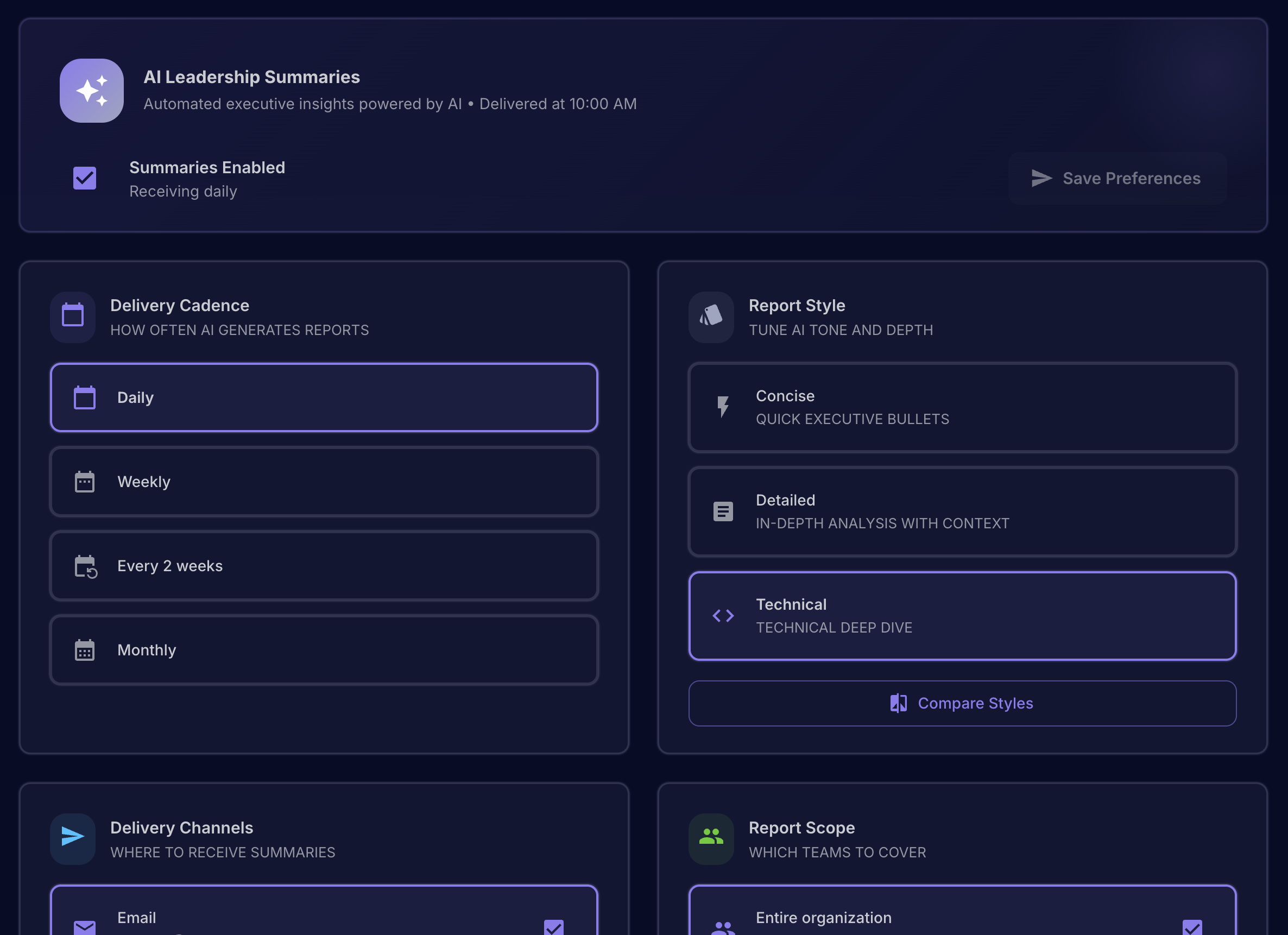This screenshot has width=1288, height=935.
Task: Click the Detailed document lines icon
Action: point(722,511)
